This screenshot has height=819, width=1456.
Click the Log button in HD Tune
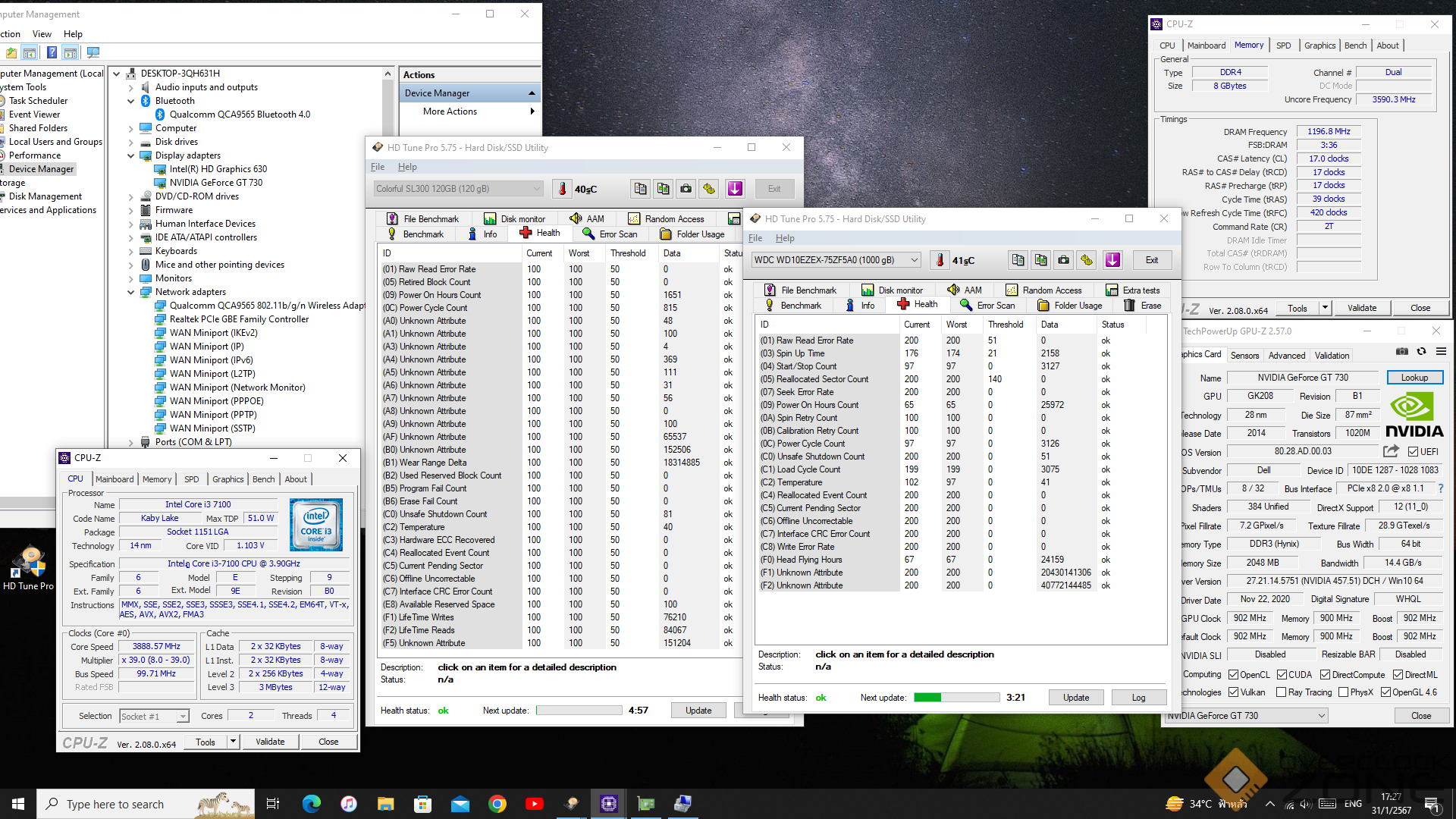click(1138, 698)
